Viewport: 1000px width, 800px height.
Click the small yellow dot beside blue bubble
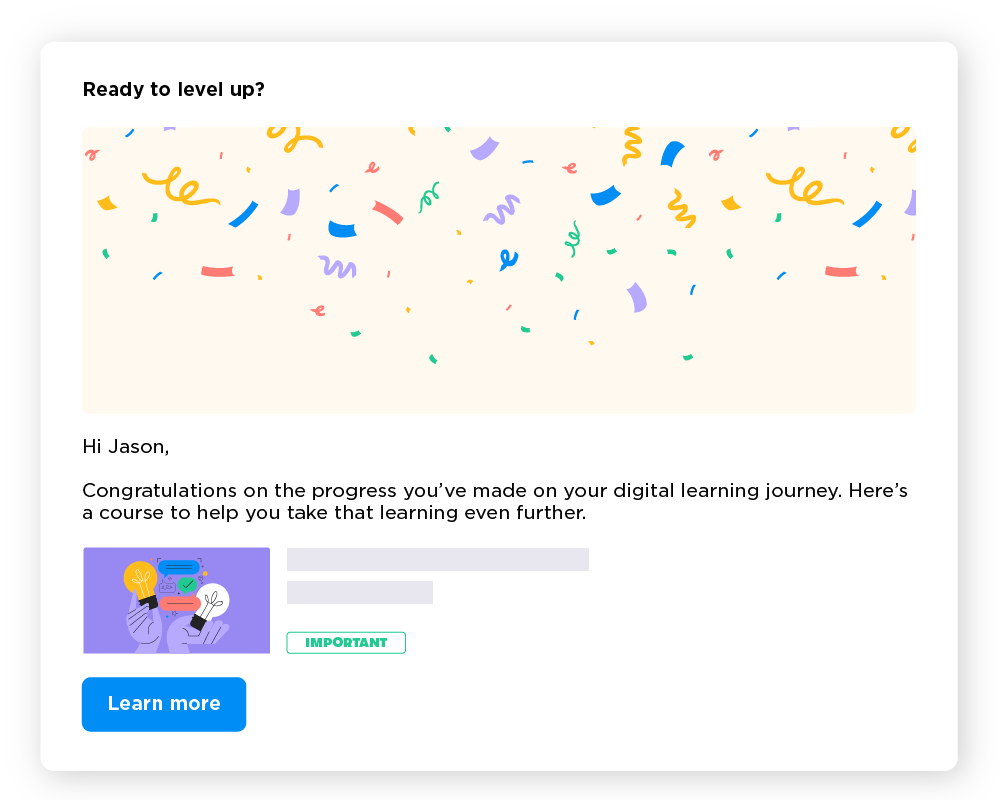[206, 571]
